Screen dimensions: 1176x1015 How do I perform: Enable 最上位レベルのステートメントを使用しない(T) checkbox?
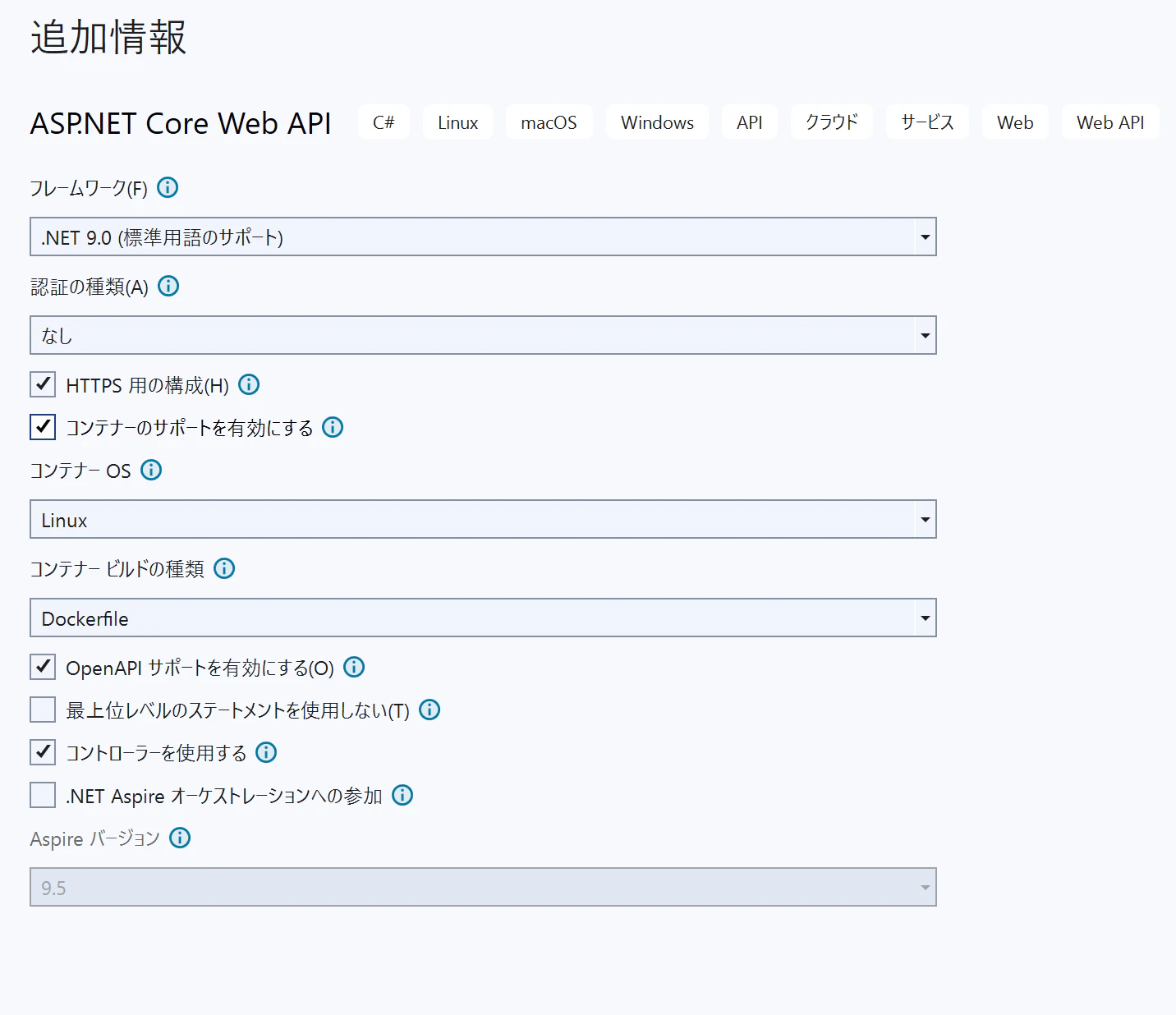[x=43, y=710]
